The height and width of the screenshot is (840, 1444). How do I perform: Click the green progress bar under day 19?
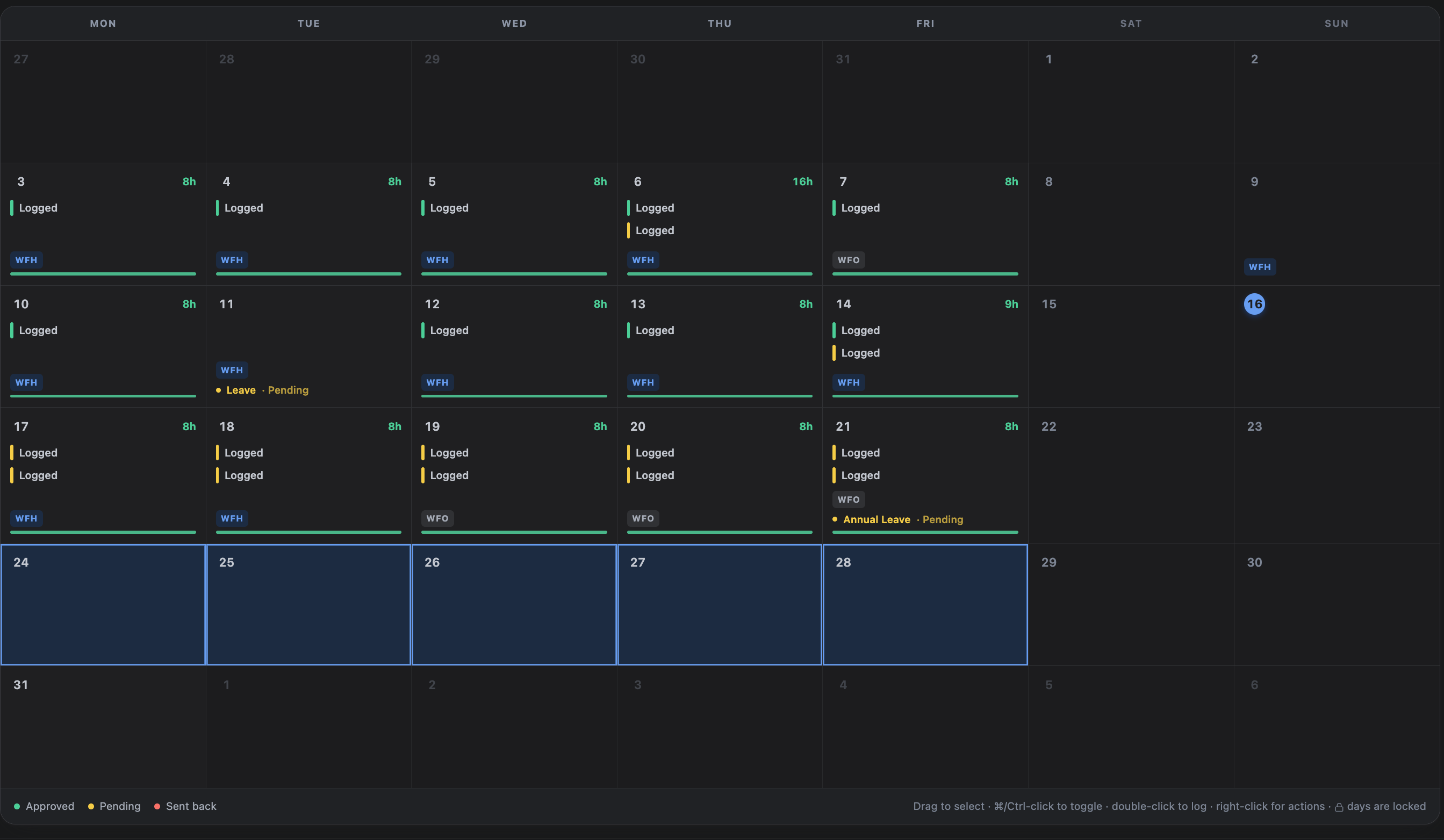514,532
